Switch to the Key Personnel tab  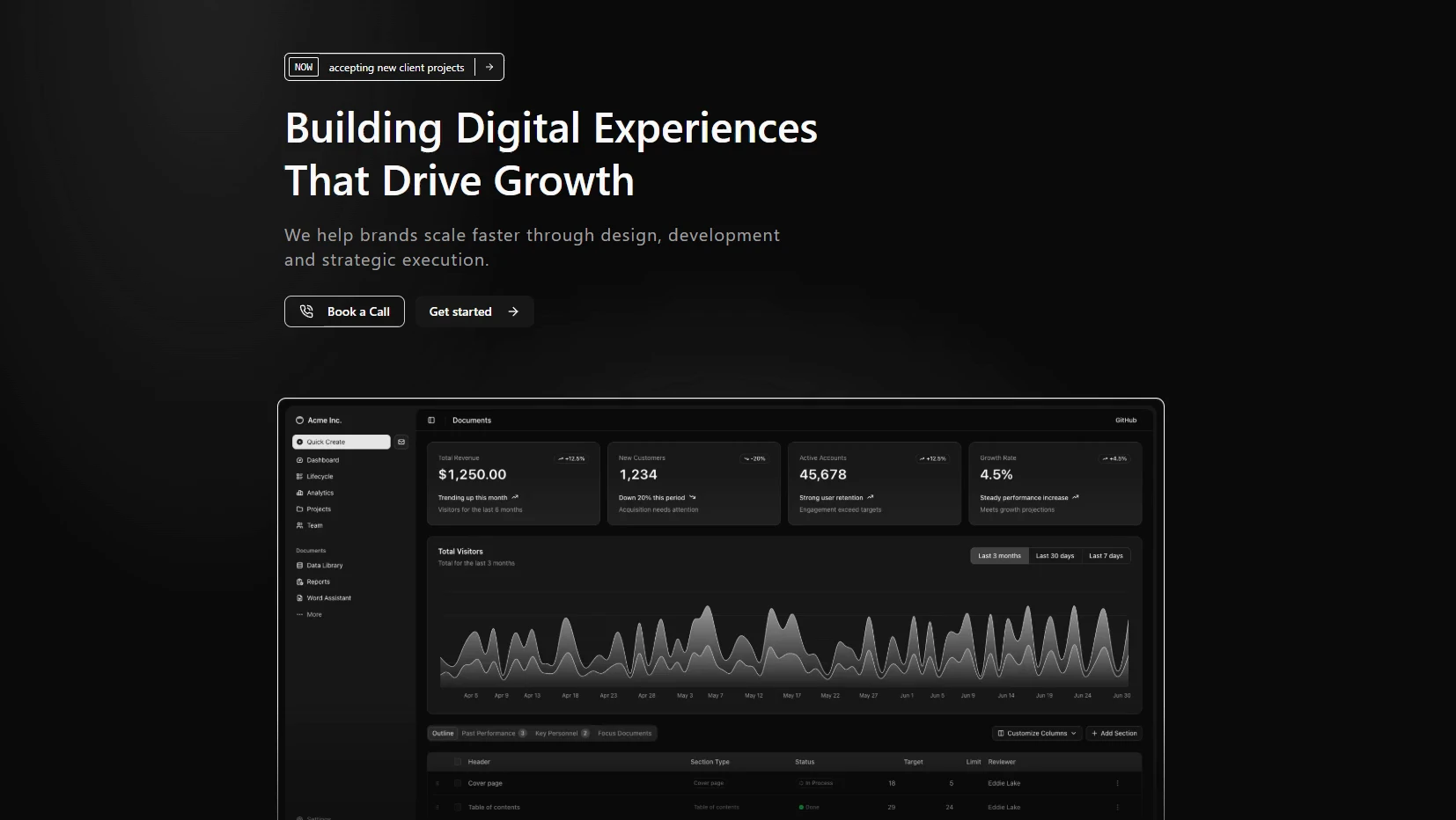click(562, 733)
